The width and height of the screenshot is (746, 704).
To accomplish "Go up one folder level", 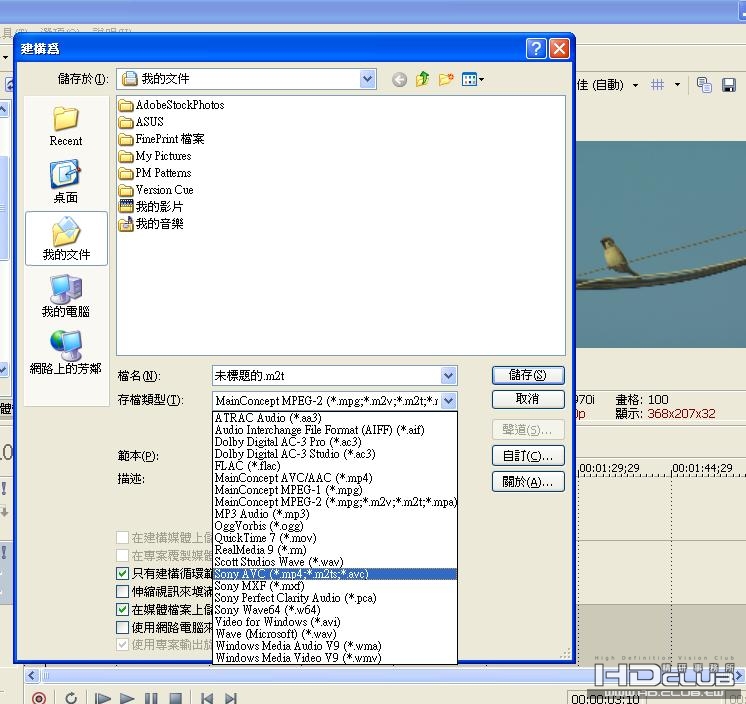I will (422, 79).
